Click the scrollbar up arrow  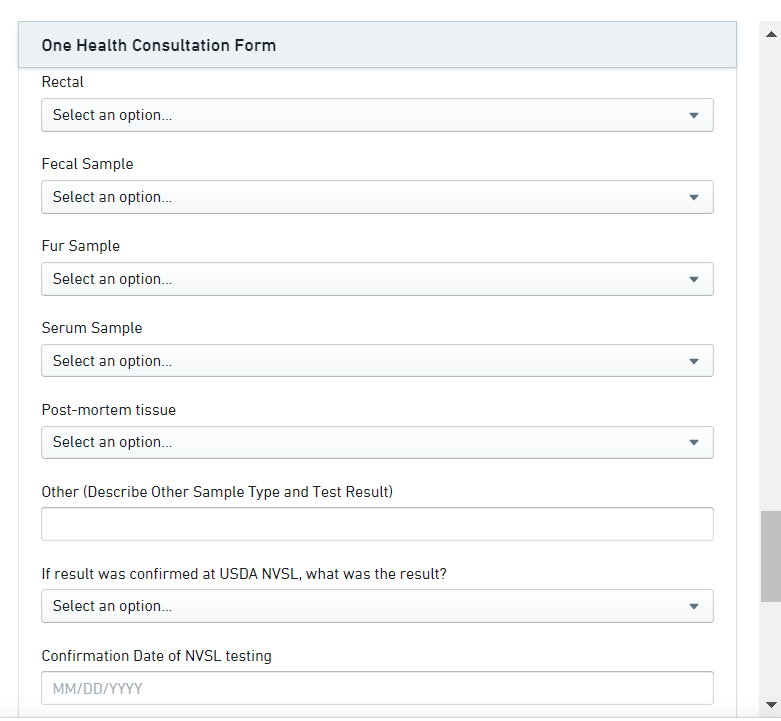click(x=770, y=33)
